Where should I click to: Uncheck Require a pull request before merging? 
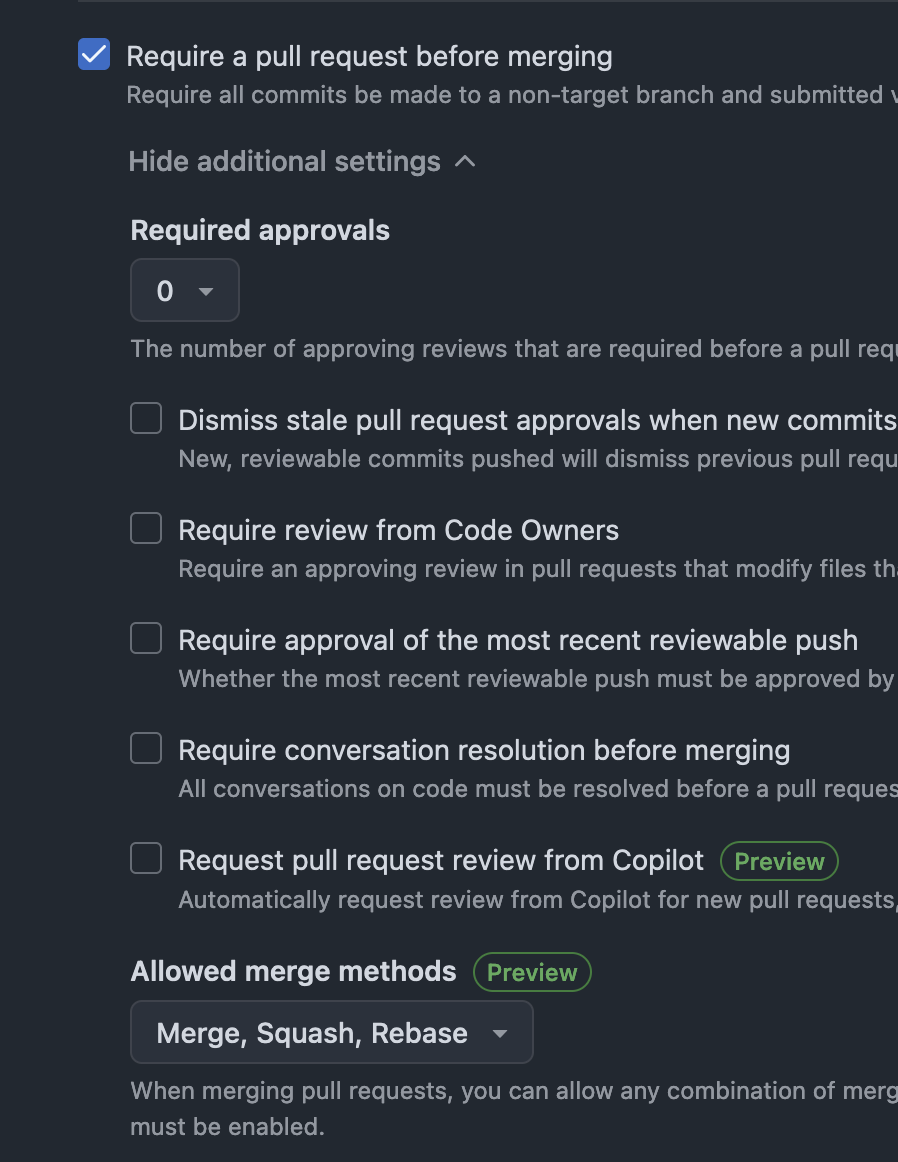(94, 55)
